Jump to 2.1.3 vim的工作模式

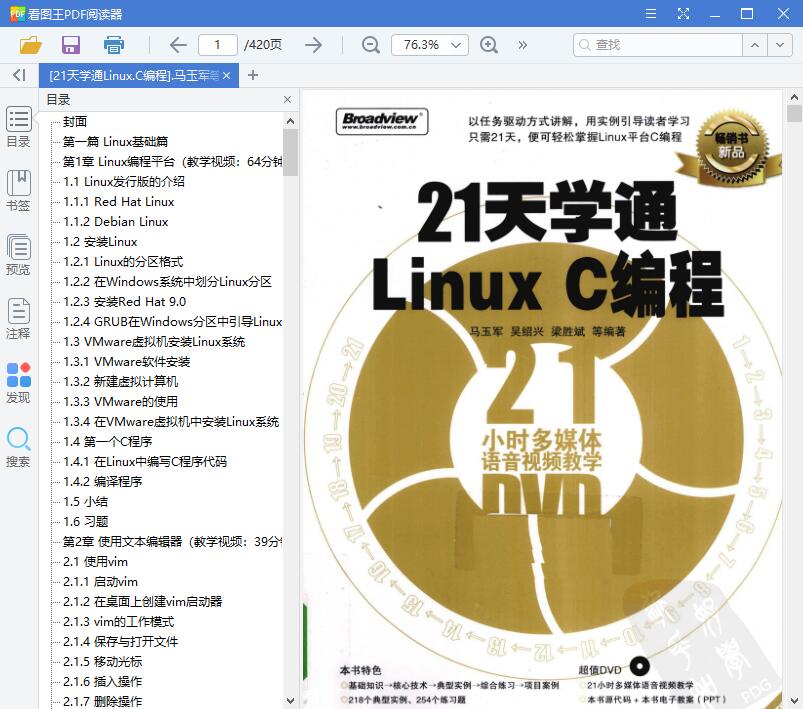(119, 621)
